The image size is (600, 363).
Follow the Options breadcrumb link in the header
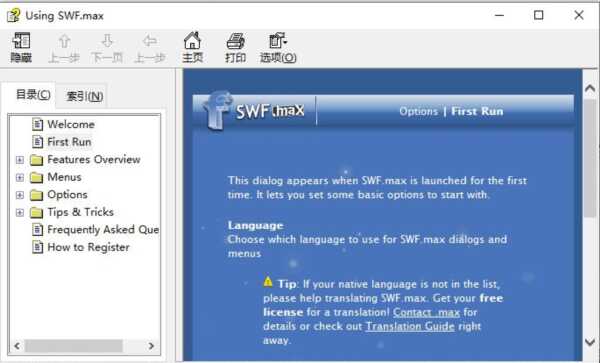(418, 111)
